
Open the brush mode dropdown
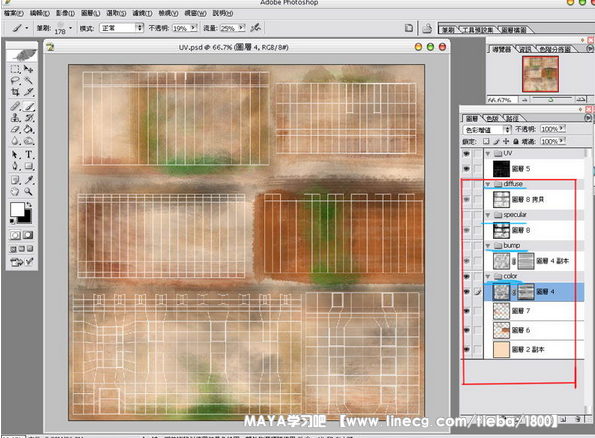click(x=121, y=28)
